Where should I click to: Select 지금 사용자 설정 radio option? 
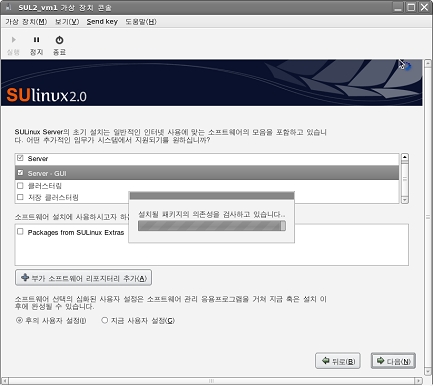pyautogui.click(x=105, y=320)
